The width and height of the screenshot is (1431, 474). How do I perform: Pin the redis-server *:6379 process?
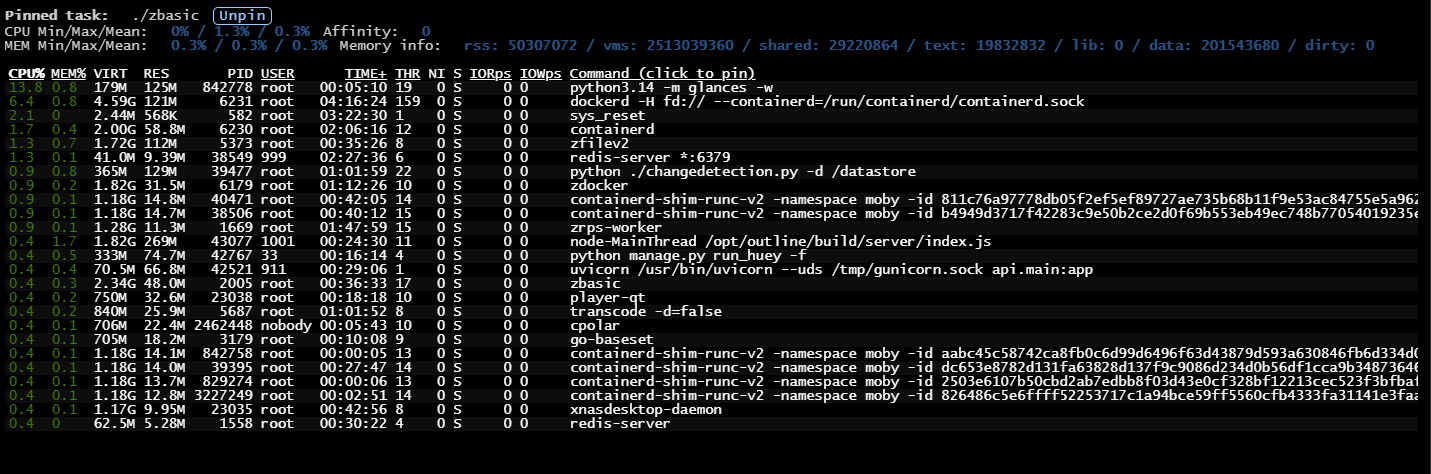click(649, 157)
